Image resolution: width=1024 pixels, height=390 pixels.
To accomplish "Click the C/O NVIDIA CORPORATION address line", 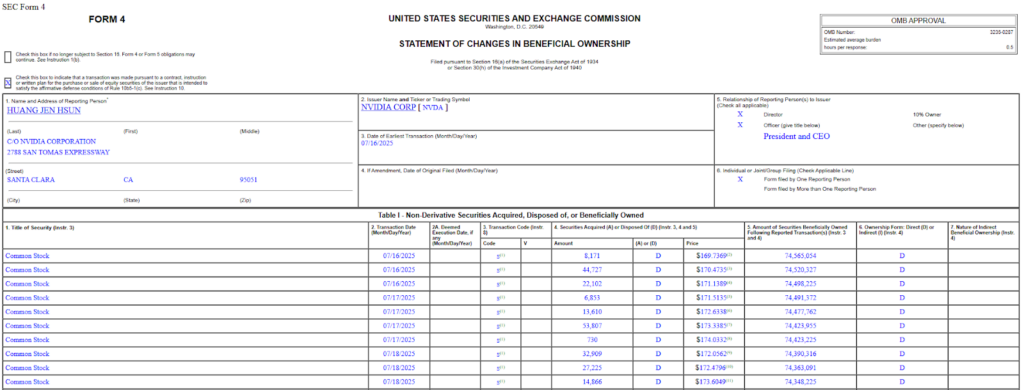I will point(51,141).
